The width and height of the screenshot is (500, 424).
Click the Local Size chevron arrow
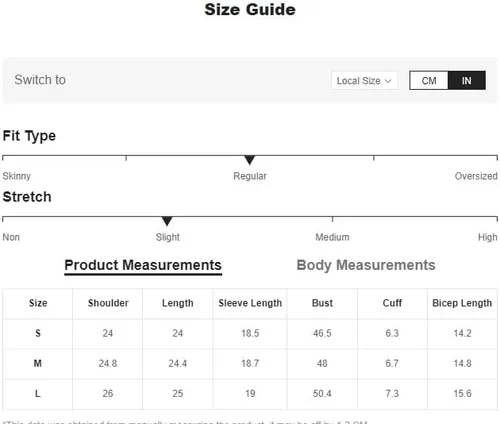(x=388, y=81)
